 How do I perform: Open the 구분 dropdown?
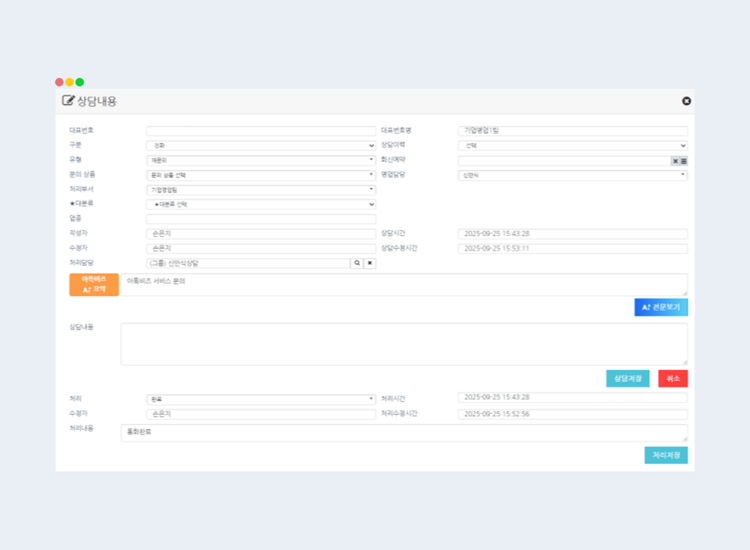coord(261,145)
